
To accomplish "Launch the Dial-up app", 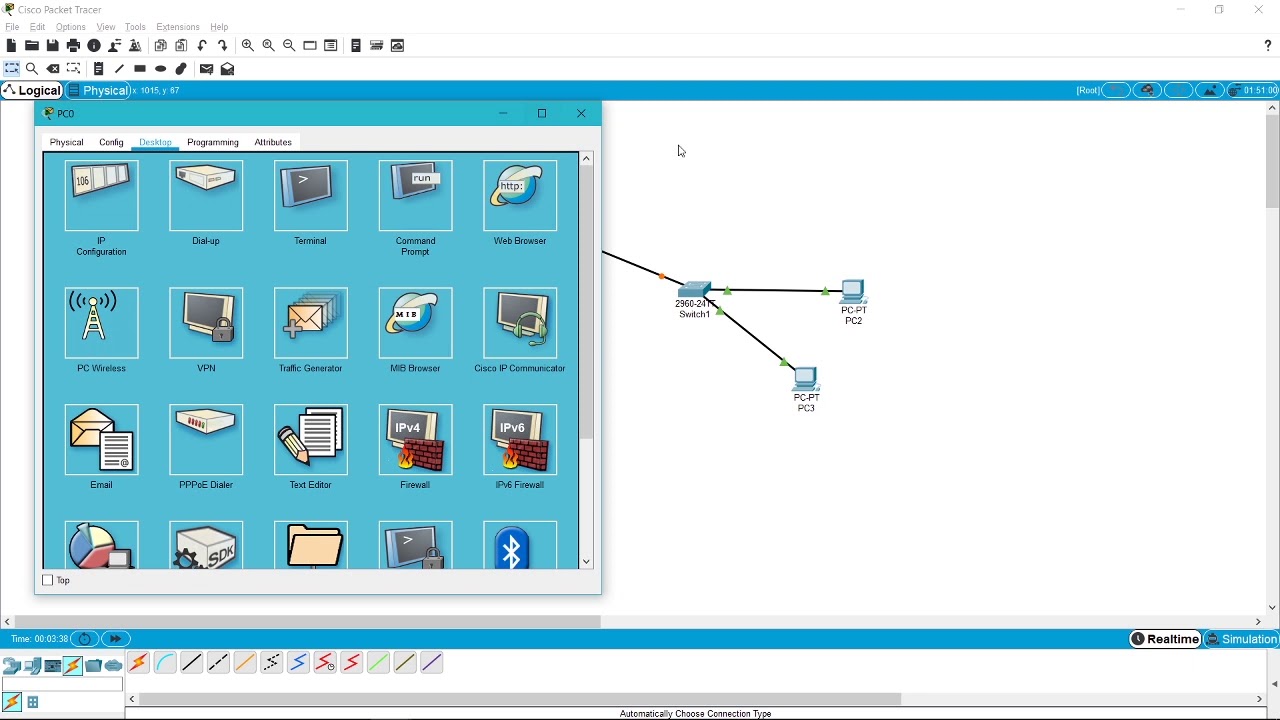I will [x=206, y=196].
